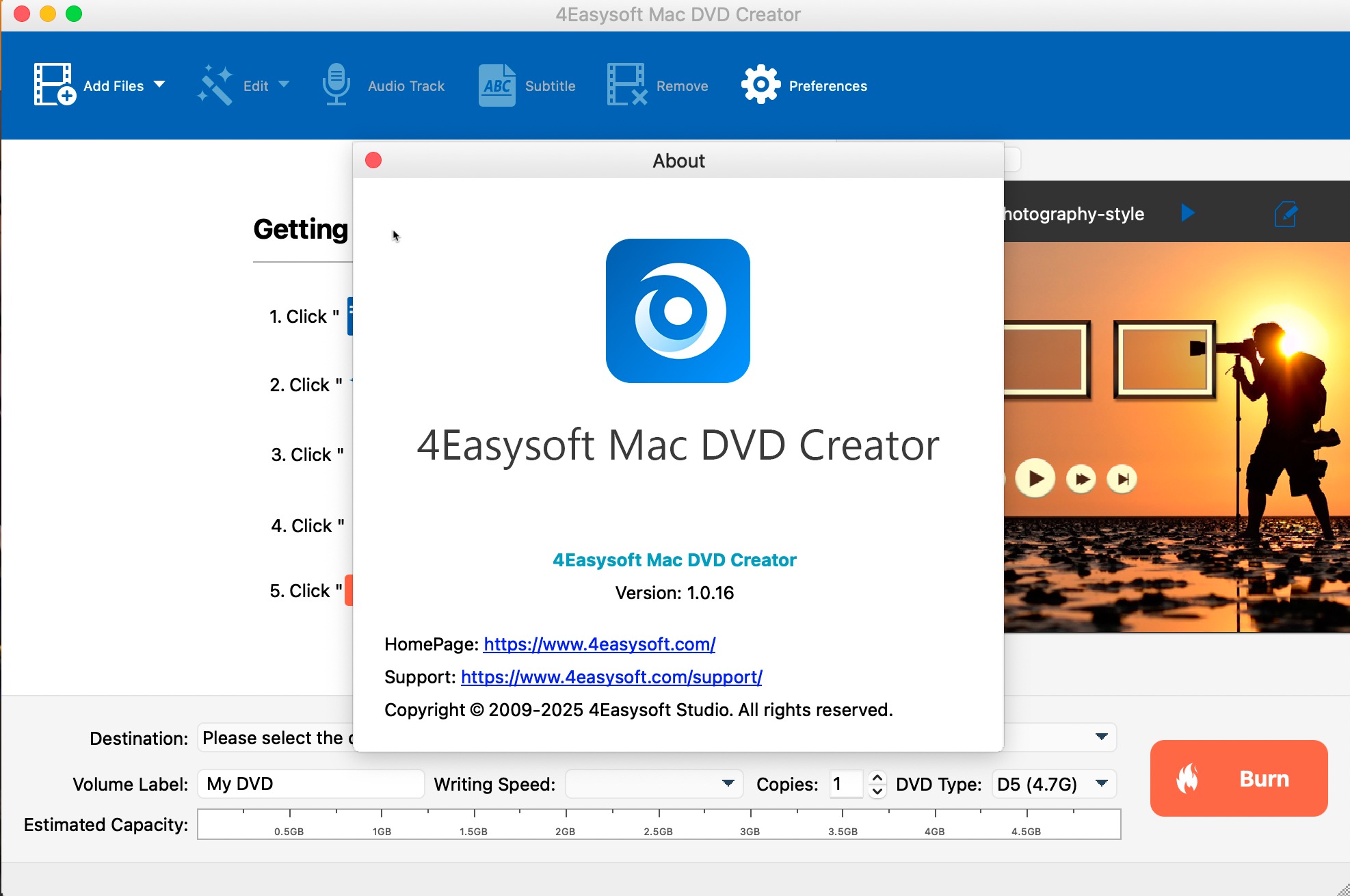Open the Edit dropdown arrow
This screenshot has height=896, width=1350.
(x=284, y=84)
